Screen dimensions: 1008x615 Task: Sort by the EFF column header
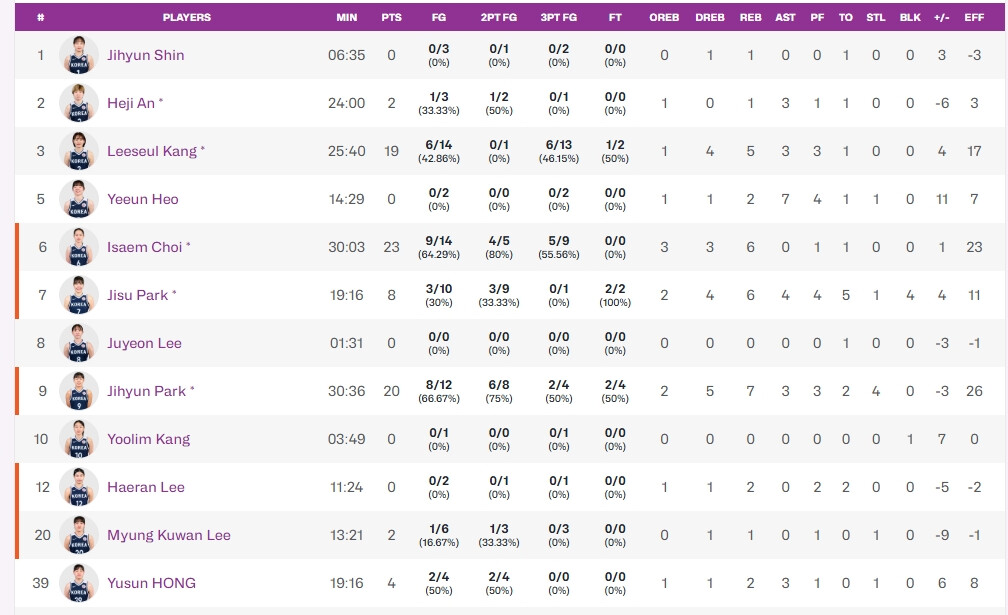(974, 17)
